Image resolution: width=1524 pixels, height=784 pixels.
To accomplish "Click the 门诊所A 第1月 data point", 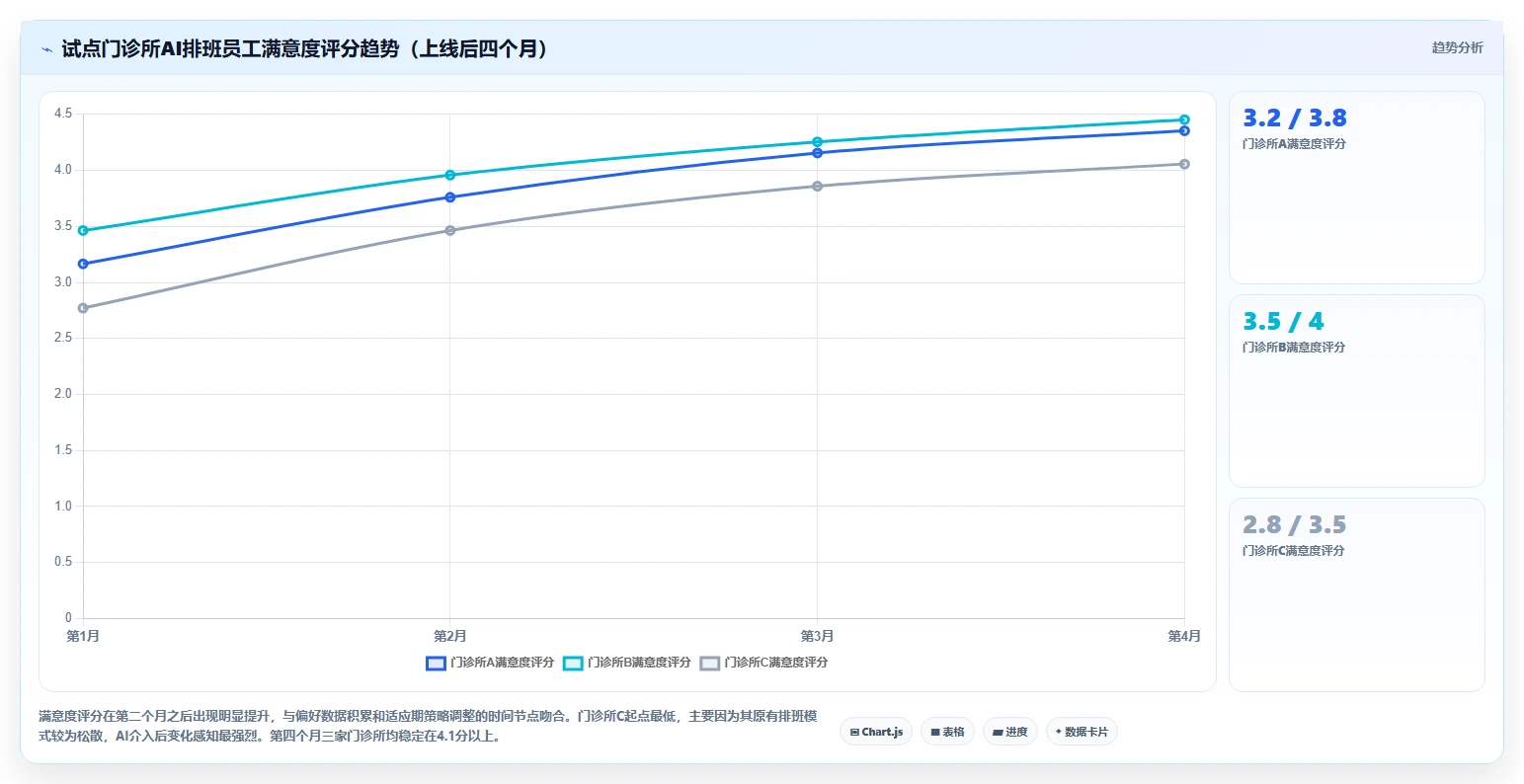I will pyautogui.click(x=83, y=264).
